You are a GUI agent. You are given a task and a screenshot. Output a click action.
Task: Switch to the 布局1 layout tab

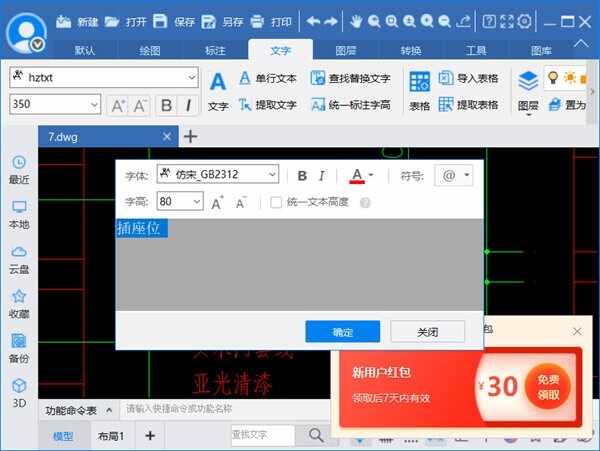pos(110,436)
